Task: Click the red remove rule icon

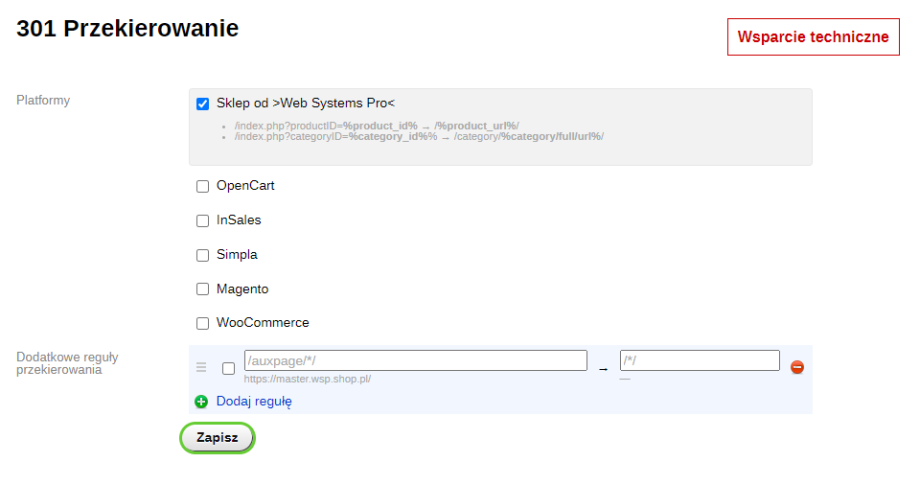Action: point(797,367)
